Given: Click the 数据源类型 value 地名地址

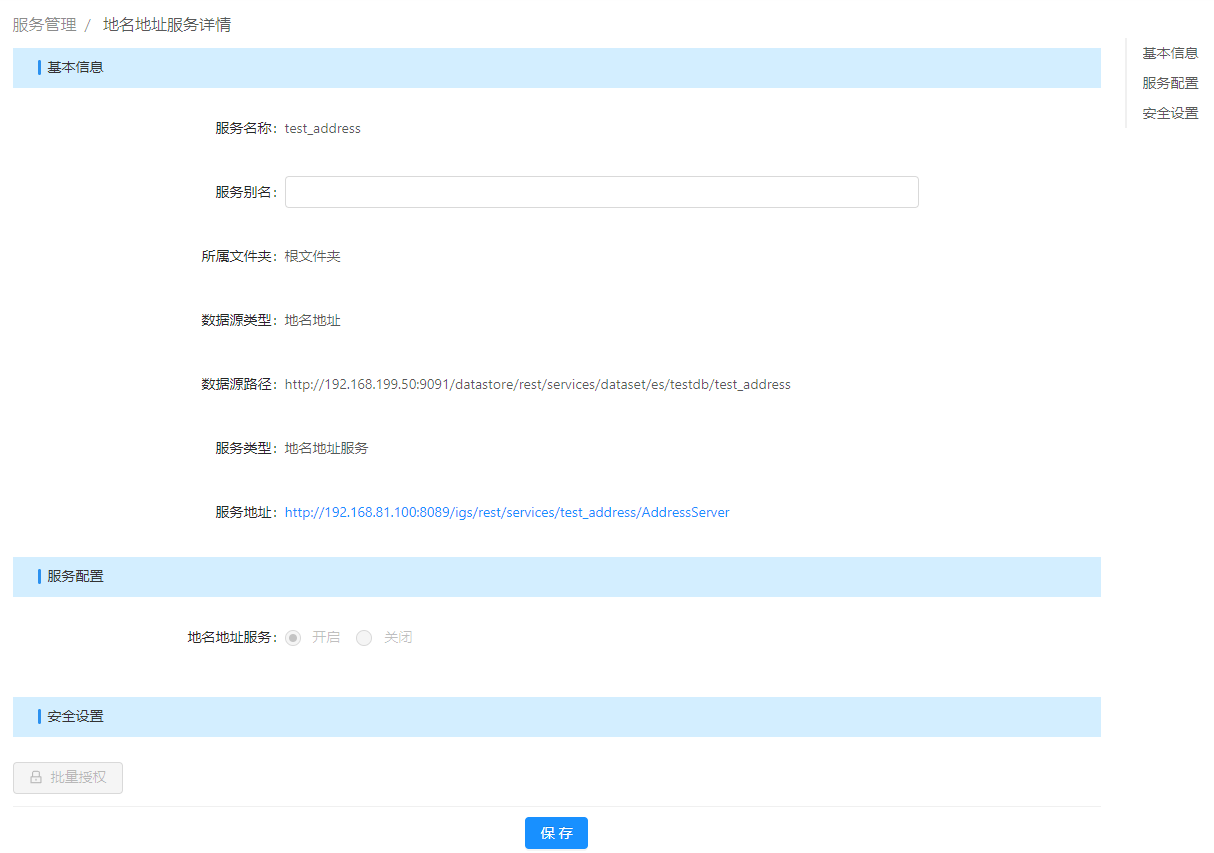Looking at the screenshot, I should [x=312, y=320].
